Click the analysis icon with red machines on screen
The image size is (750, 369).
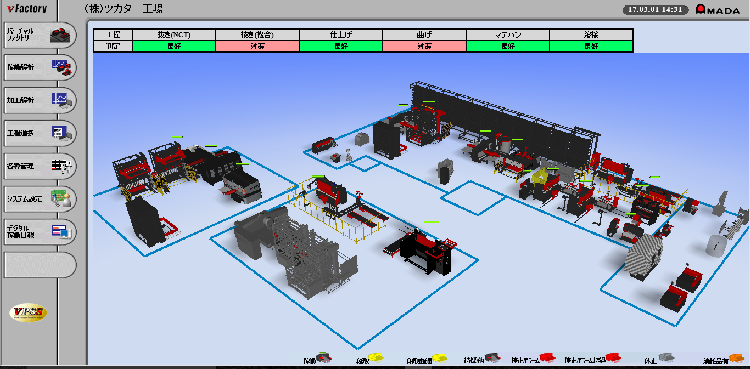tap(62, 68)
